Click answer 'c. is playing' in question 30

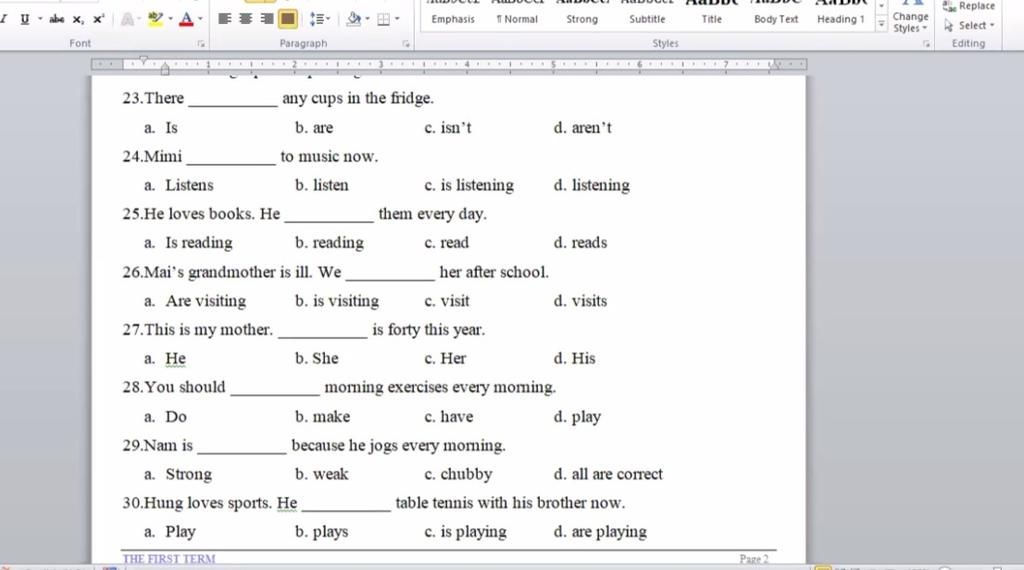pyautogui.click(x=466, y=531)
